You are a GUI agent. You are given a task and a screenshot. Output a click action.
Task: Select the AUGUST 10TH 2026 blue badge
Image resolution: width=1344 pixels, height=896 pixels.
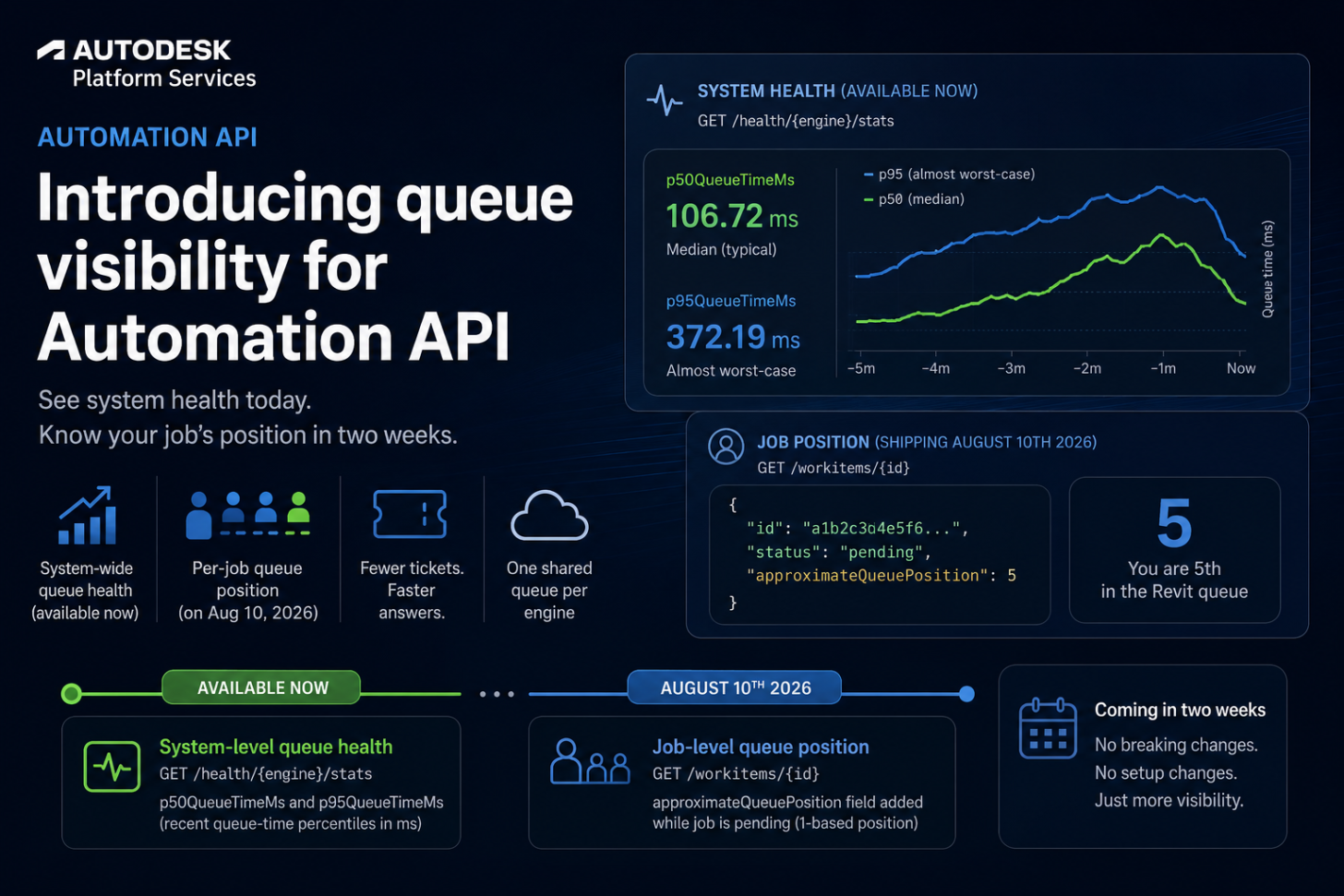point(735,687)
